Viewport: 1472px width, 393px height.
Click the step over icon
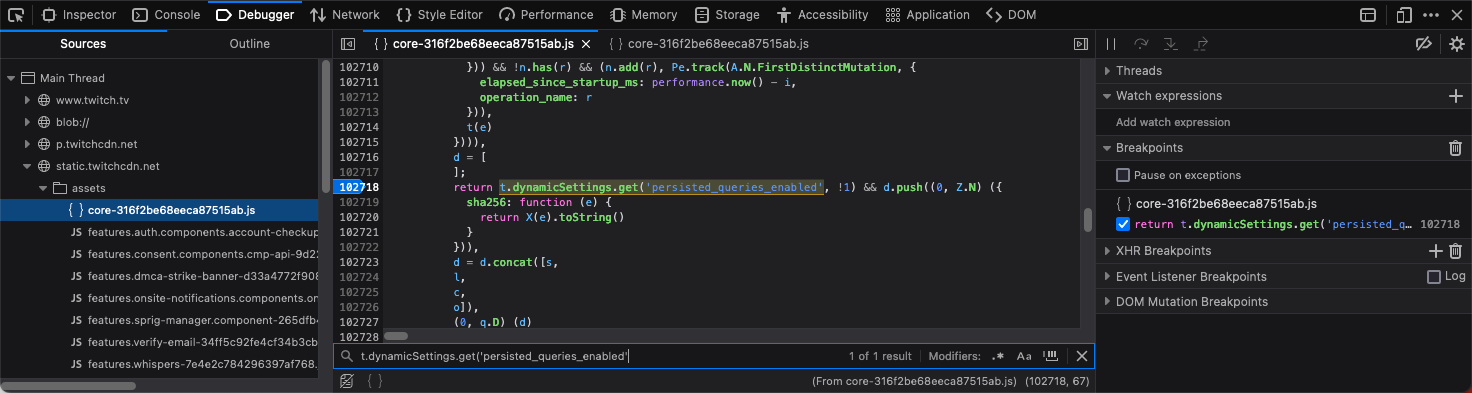click(1141, 44)
